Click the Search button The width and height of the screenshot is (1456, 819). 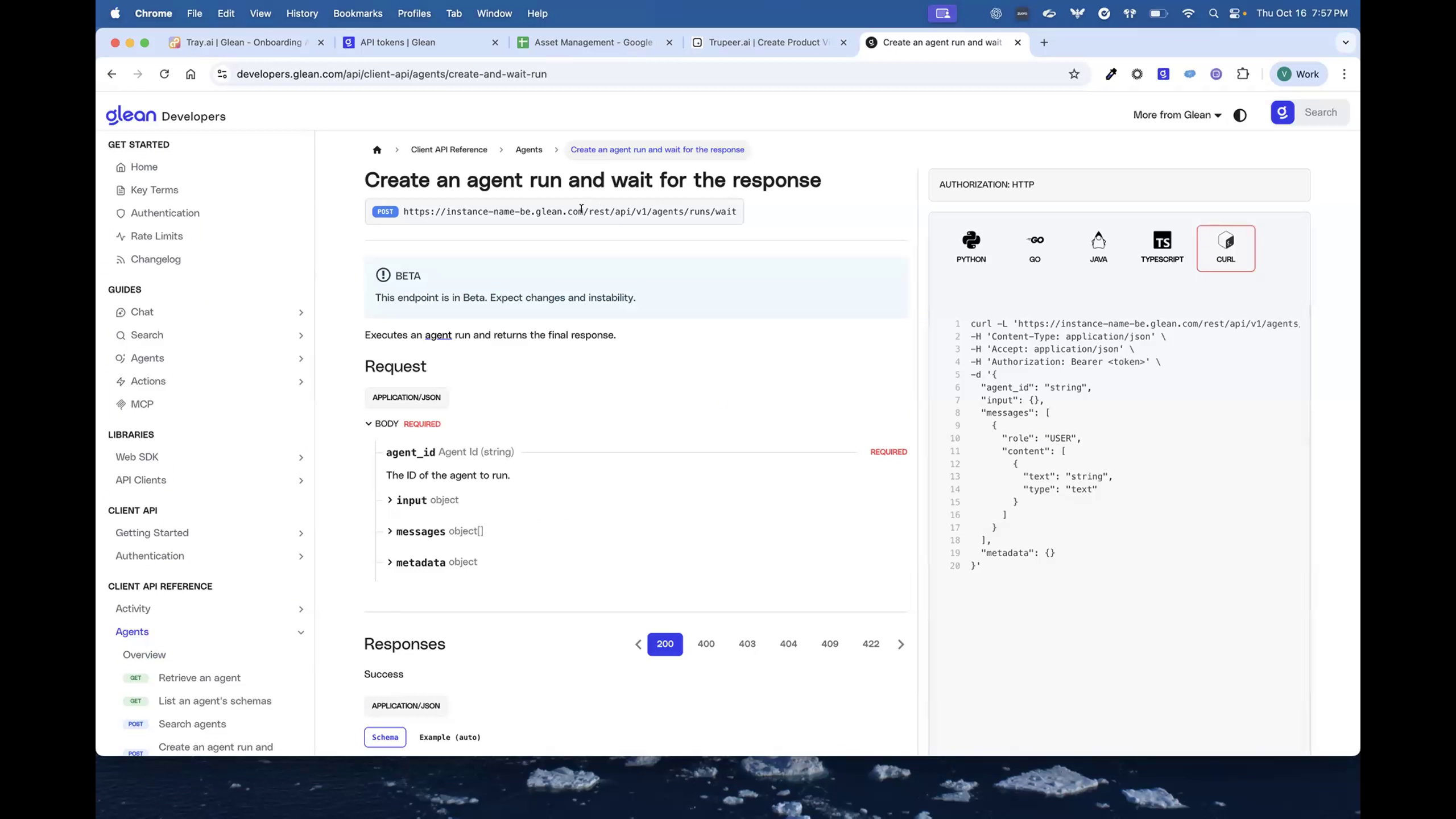[x=1321, y=112]
